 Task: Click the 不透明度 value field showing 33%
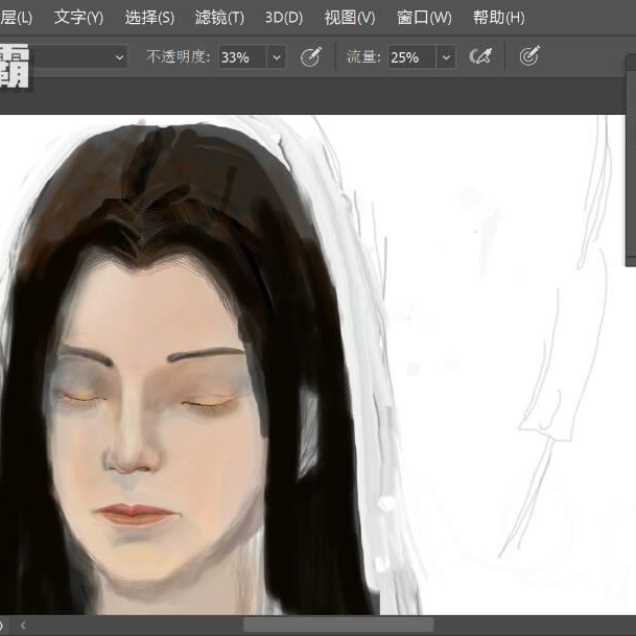point(243,57)
